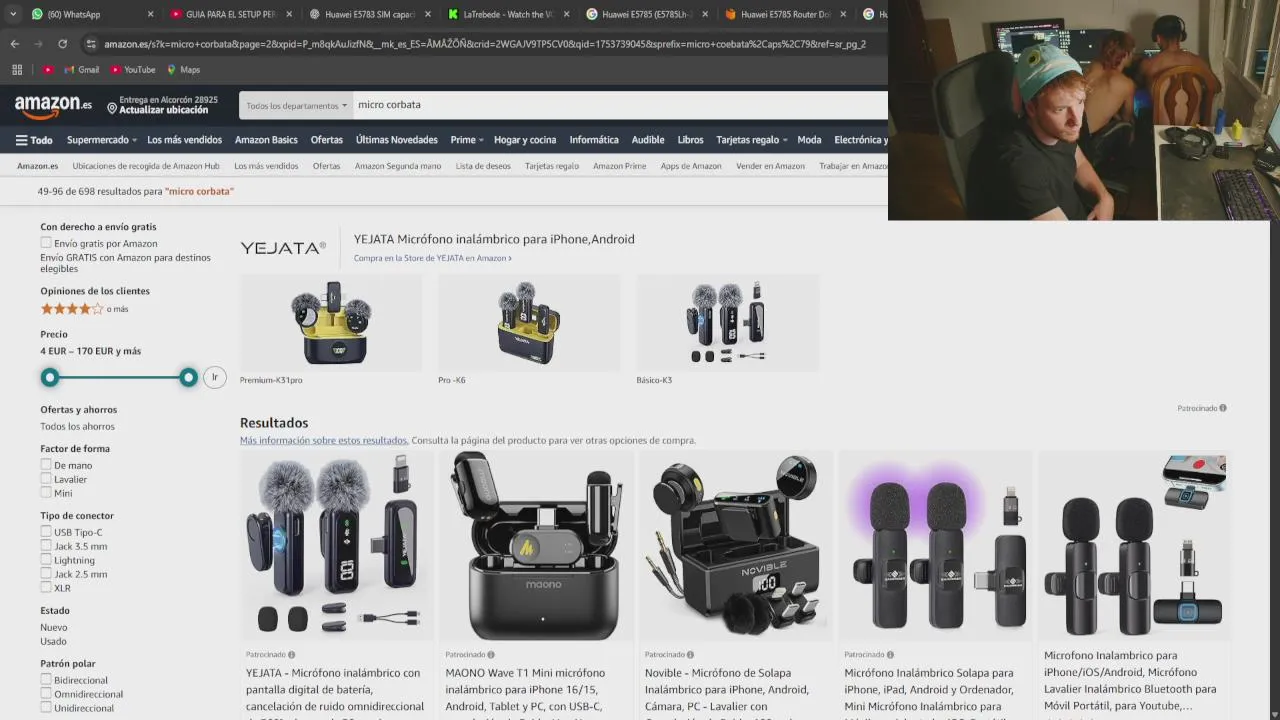Open the Pro -K6 product thumbnail
The height and width of the screenshot is (720, 1280).
pyautogui.click(x=529, y=323)
